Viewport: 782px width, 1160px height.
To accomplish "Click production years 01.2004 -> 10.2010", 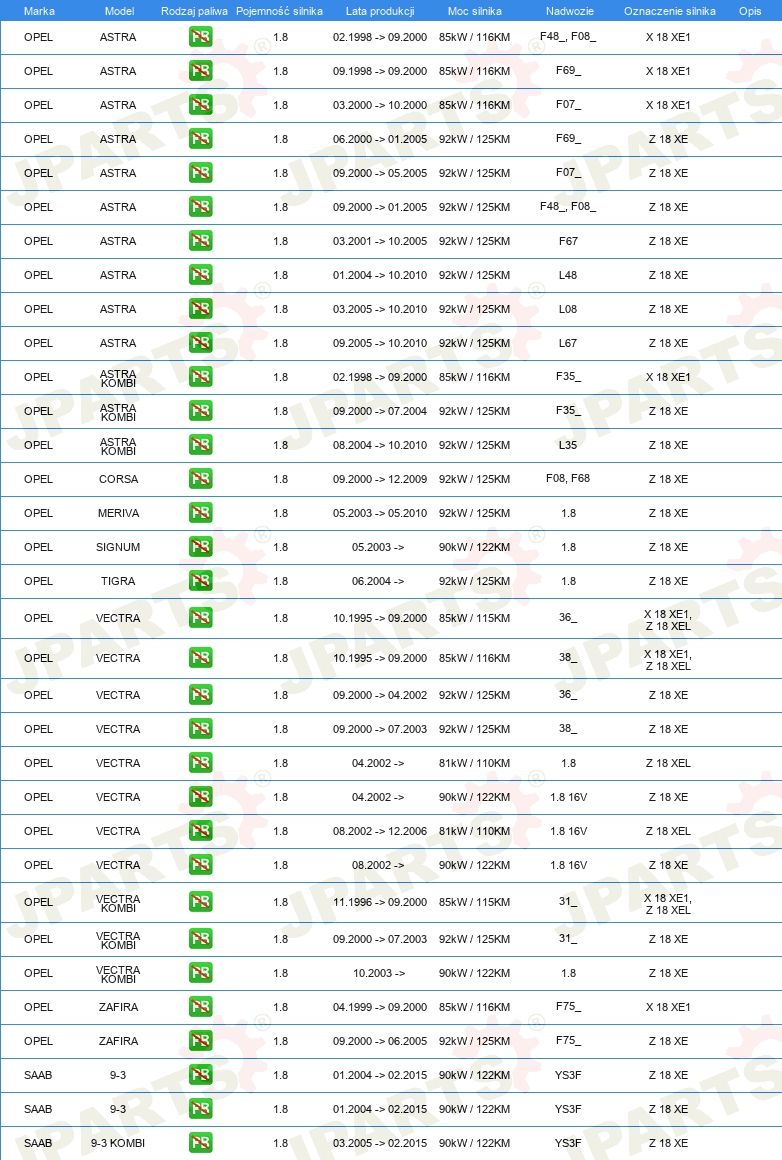I will 380,275.
